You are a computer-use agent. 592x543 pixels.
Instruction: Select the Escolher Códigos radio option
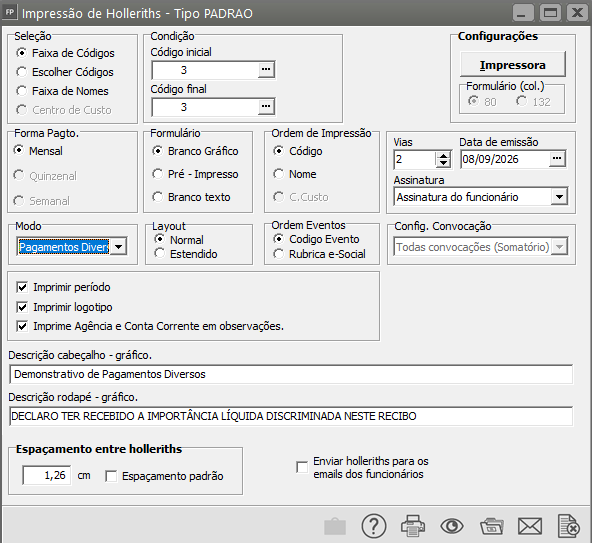point(22,72)
